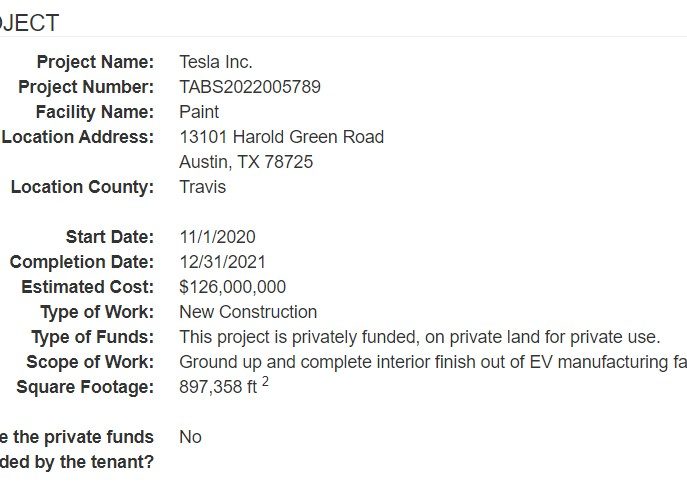Select project number TABS2022005789 text
The image size is (687, 497).
(250, 87)
